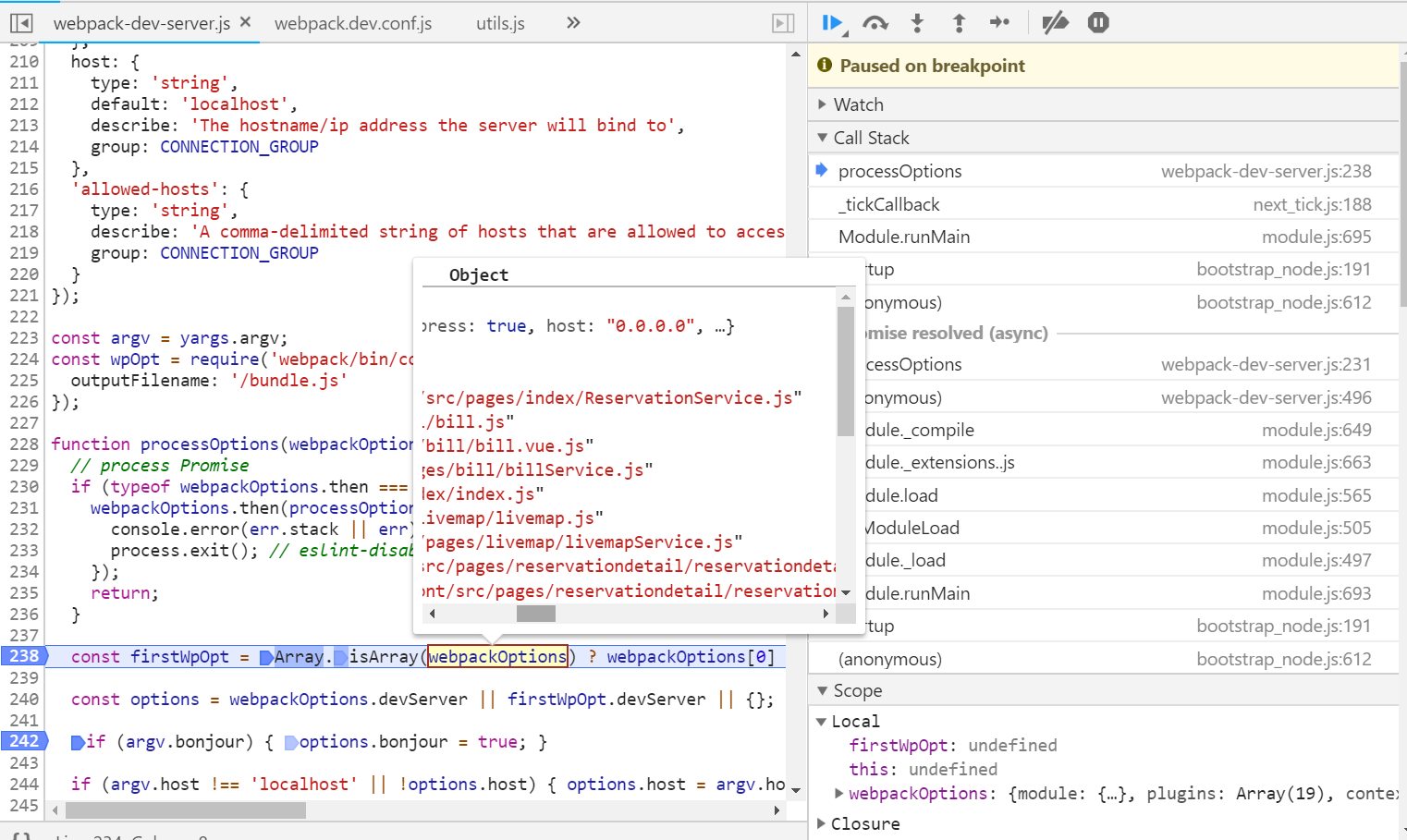Open webpack-dev-server.js:231 source link
Viewport: 1407px width, 840px height.
tap(1266, 364)
